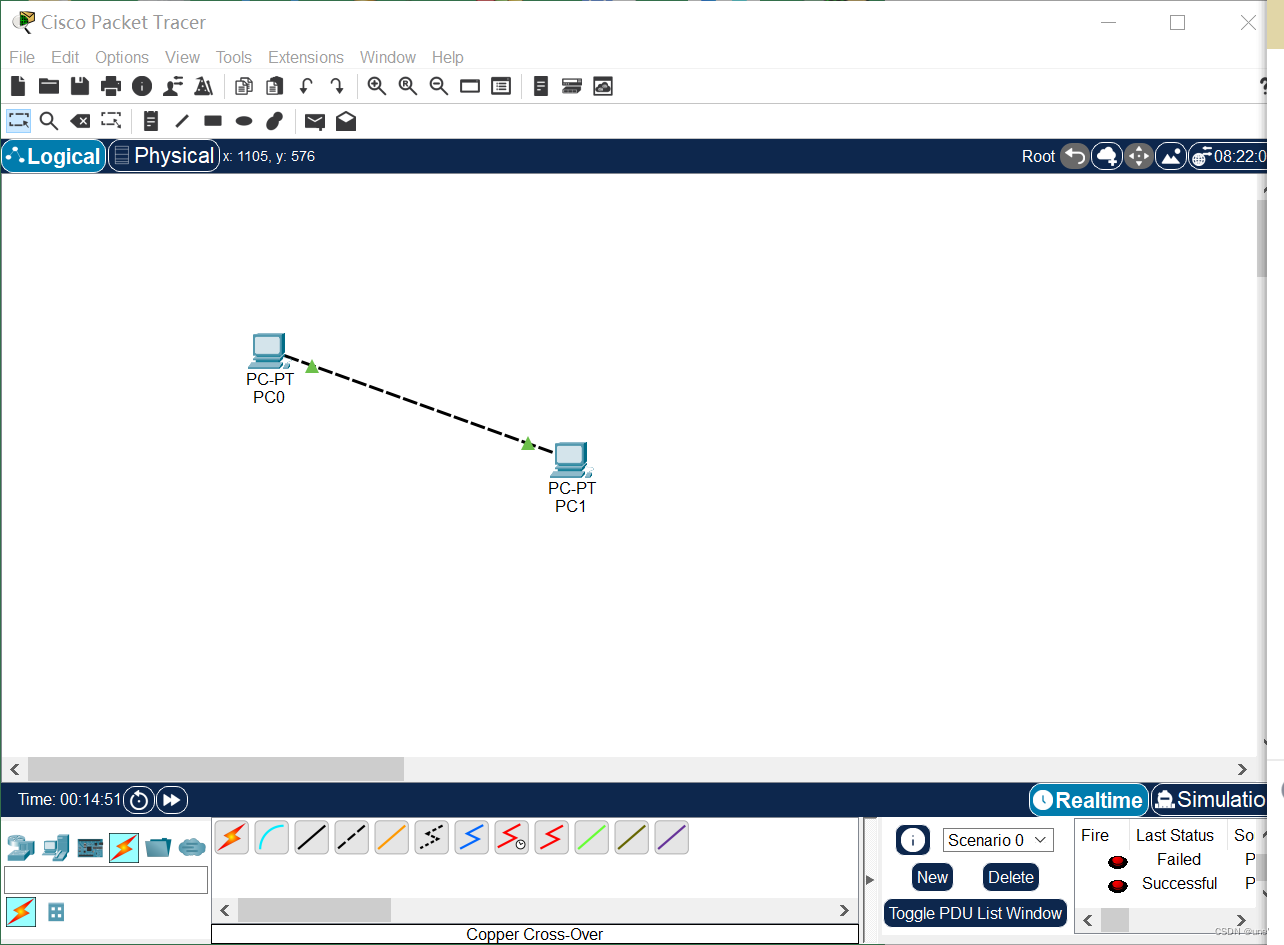The image size is (1284, 945).
Task: Open Network Information icon in toolbar
Action: (142, 86)
